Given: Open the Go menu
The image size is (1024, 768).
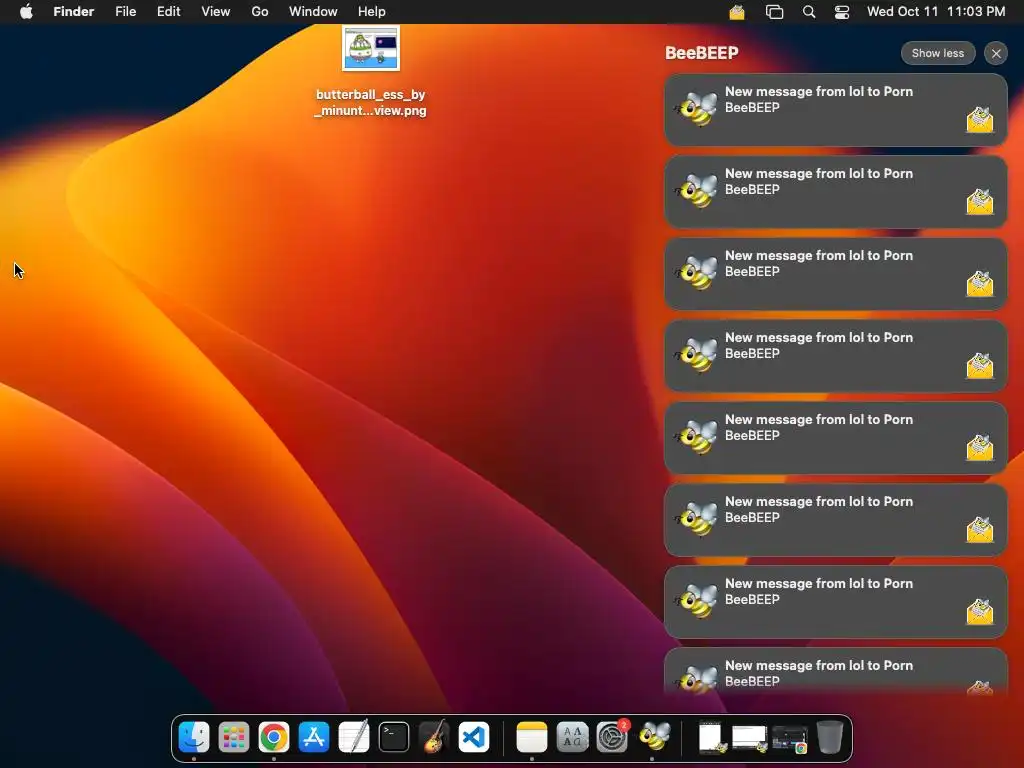Looking at the screenshot, I should pos(260,12).
